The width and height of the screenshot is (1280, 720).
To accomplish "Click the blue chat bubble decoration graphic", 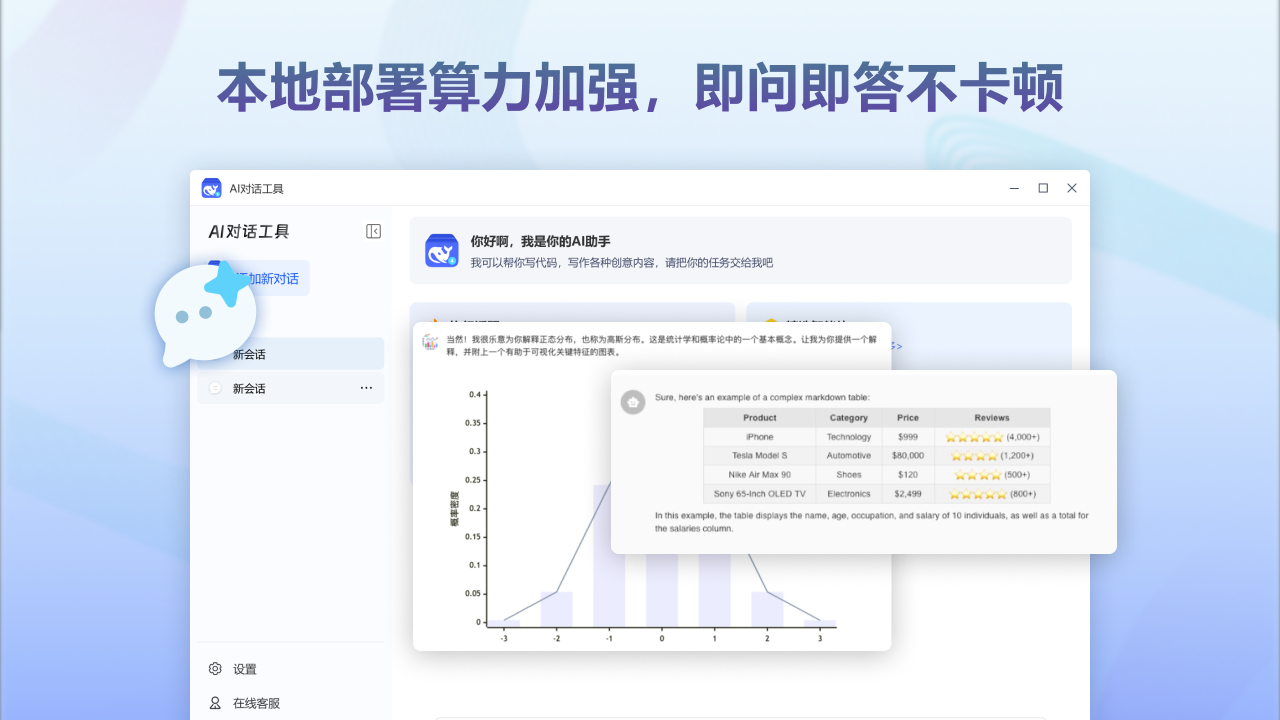I will click(x=203, y=312).
